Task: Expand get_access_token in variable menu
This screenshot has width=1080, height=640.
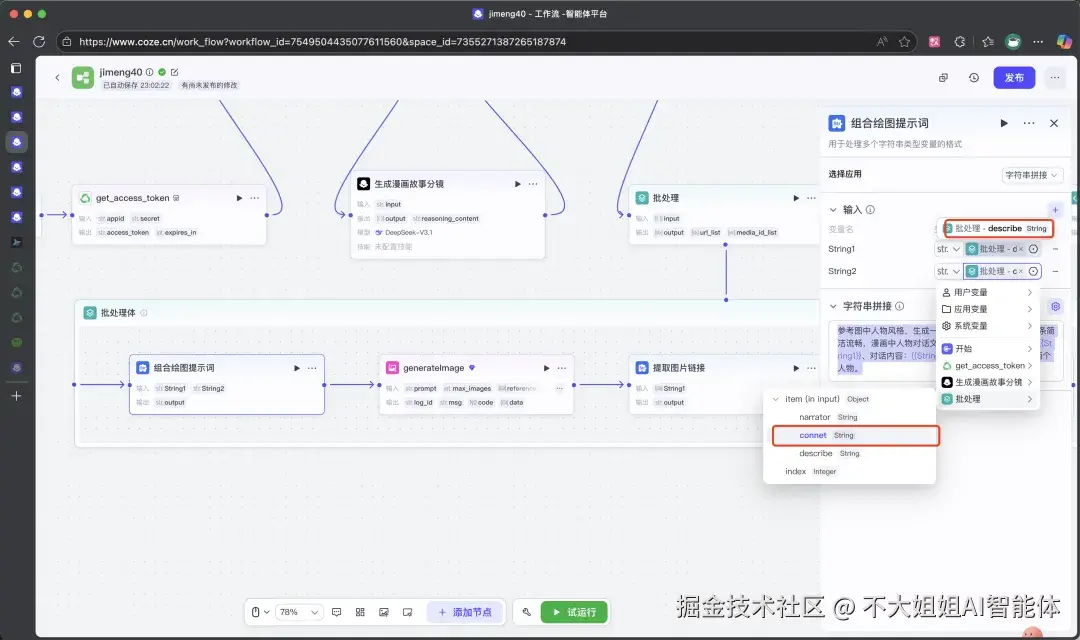Action: [x=988, y=366]
